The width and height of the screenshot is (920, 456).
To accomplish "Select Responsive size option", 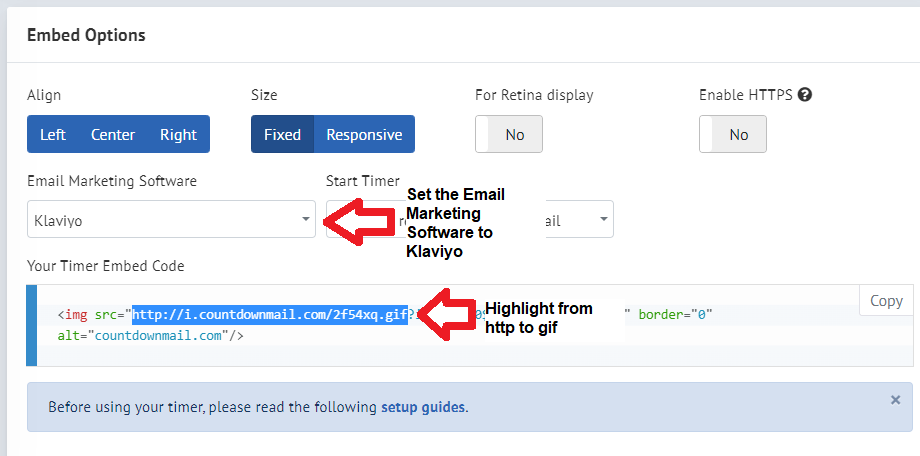I will [x=364, y=134].
